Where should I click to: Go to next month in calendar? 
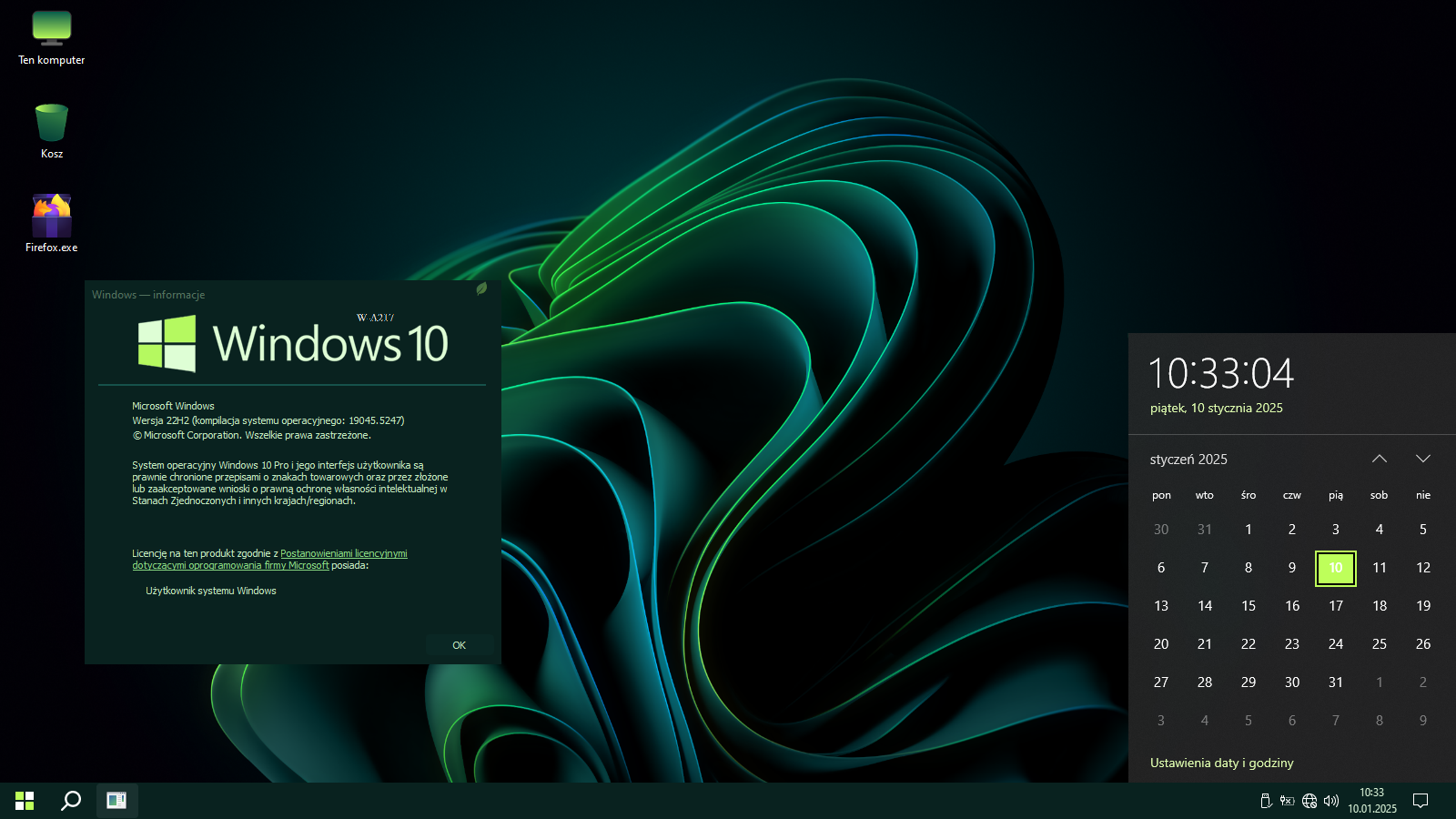(x=1423, y=459)
